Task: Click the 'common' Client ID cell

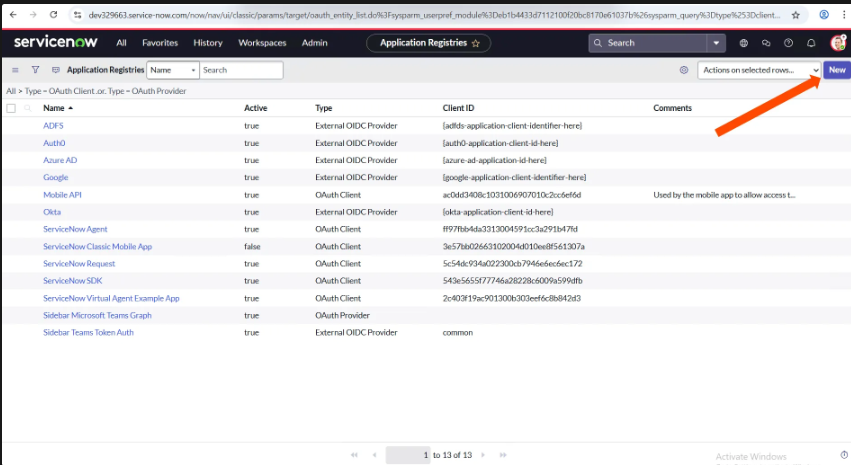Action: [458, 332]
